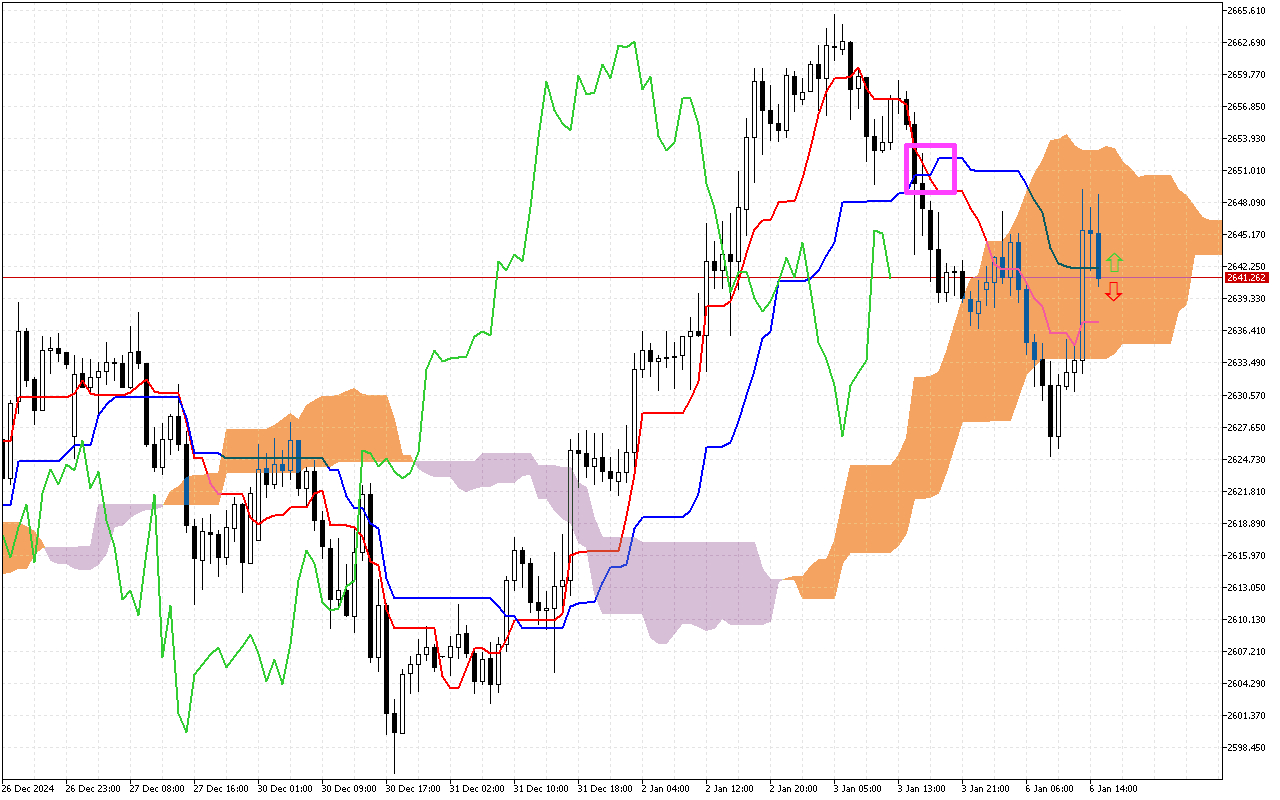
Task: Choose the 3 Jan 21:00 time label
Action: pyautogui.click(x=986, y=789)
